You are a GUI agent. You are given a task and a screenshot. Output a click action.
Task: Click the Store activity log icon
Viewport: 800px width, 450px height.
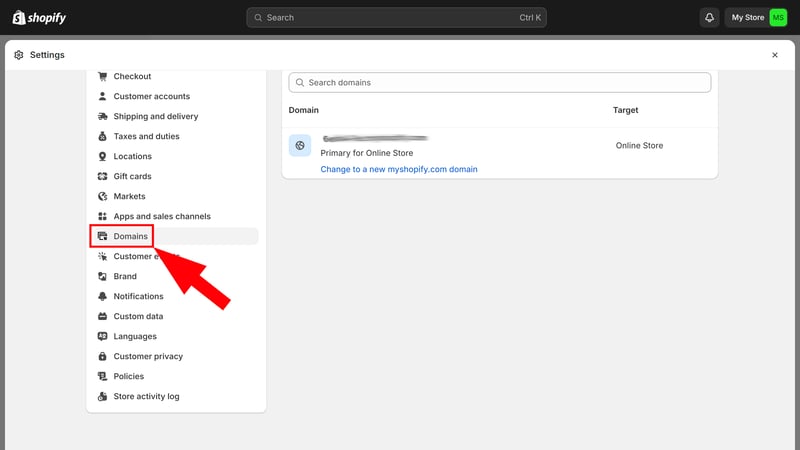[103, 396]
